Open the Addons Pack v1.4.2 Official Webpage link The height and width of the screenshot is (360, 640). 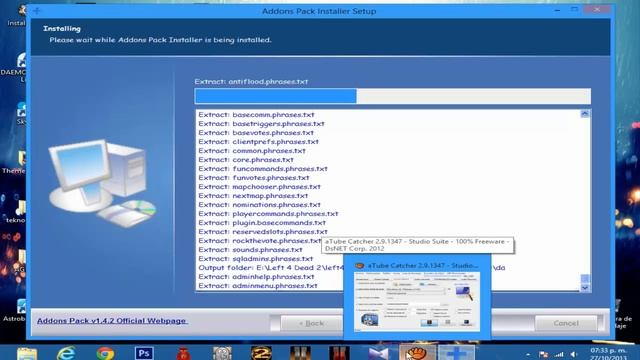112,321
